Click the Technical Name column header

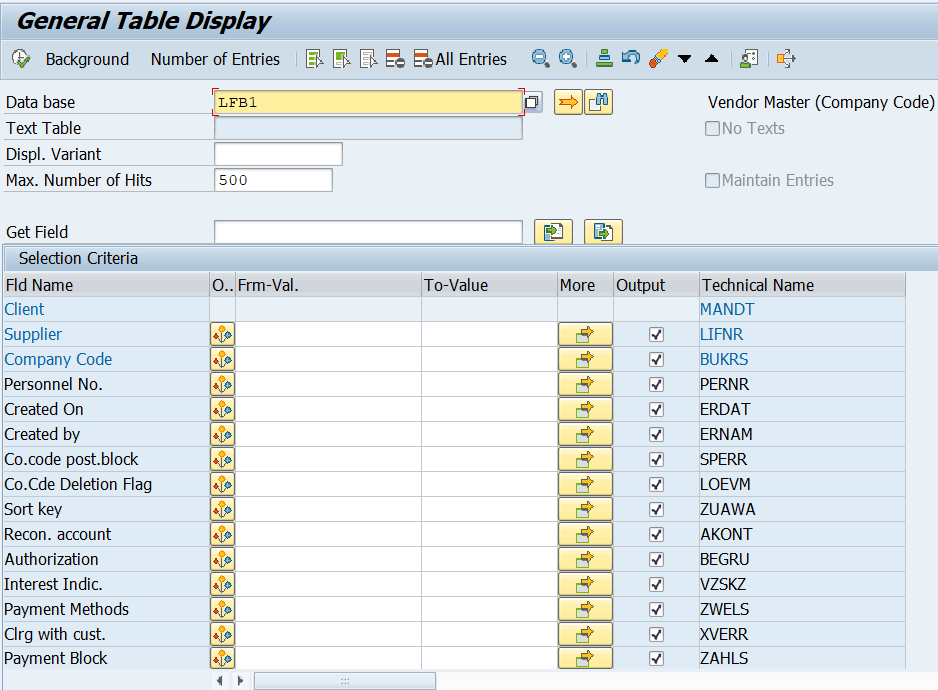(x=802, y=285)
